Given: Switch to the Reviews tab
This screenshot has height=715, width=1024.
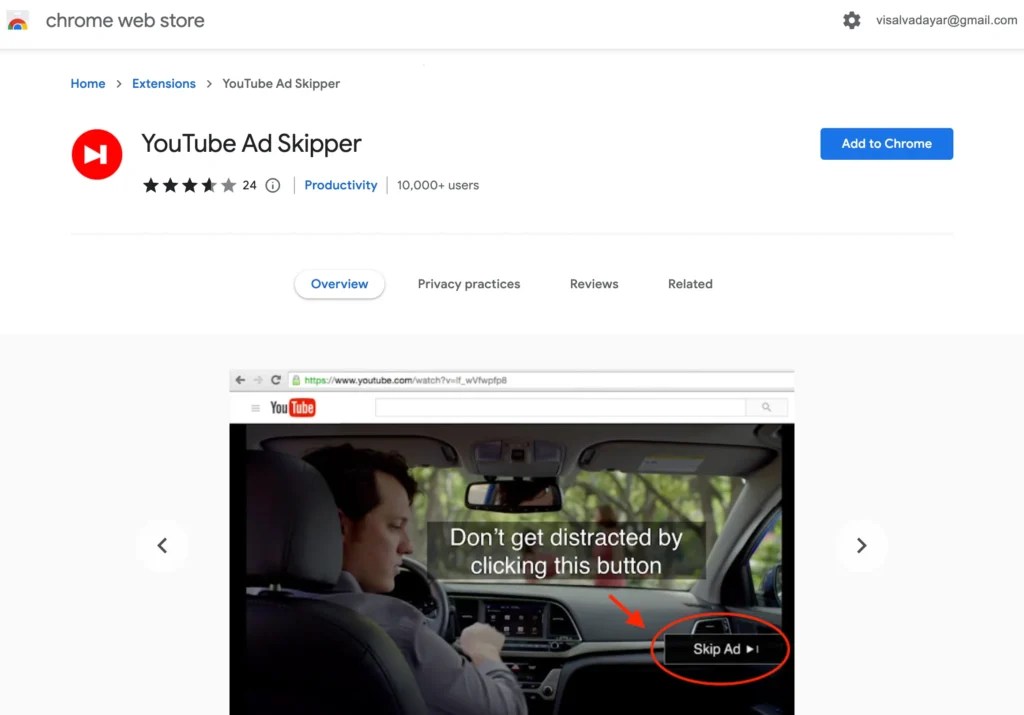Looking at the screenshot, I should (x=593, y=284).
